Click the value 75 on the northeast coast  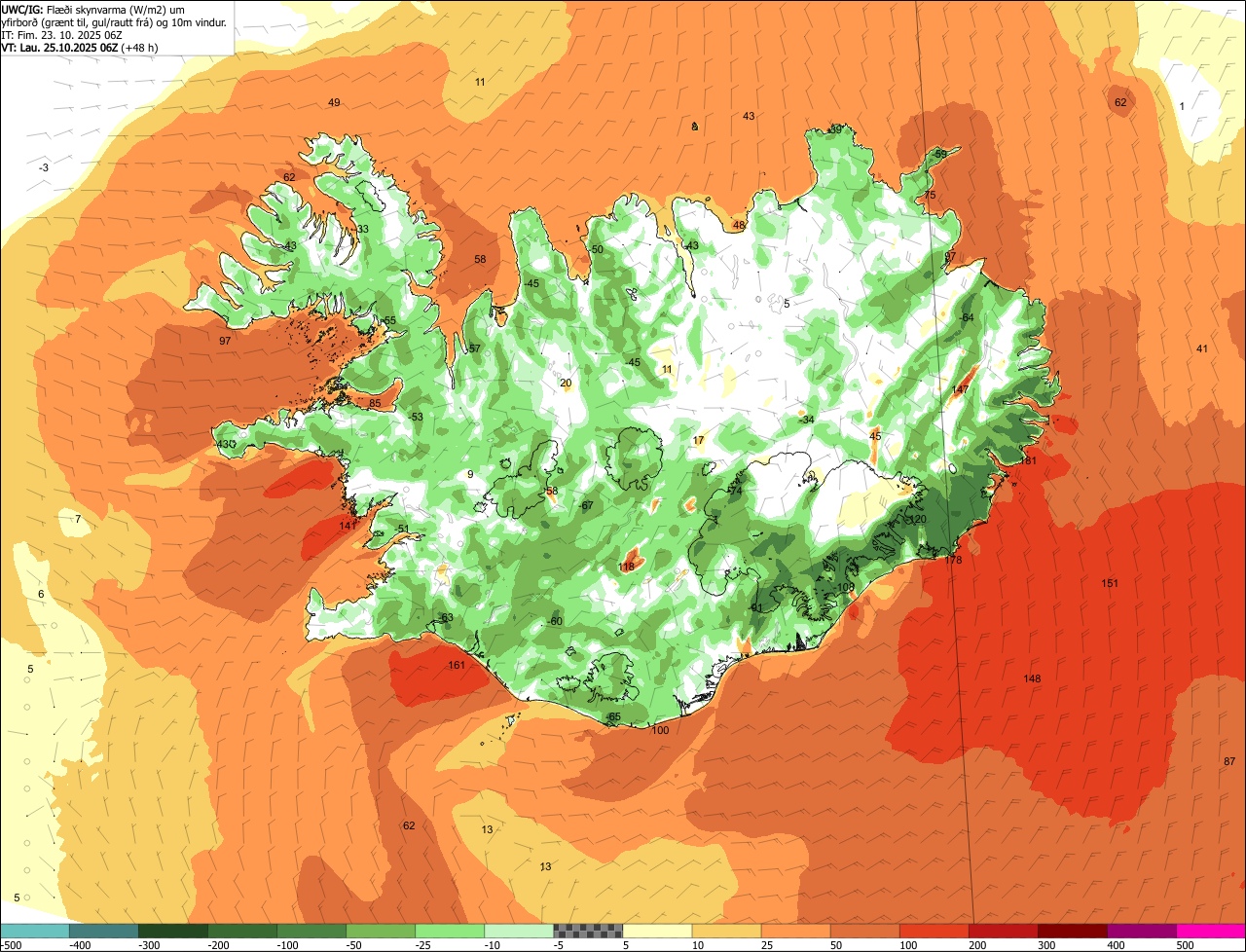pos(930,196)
